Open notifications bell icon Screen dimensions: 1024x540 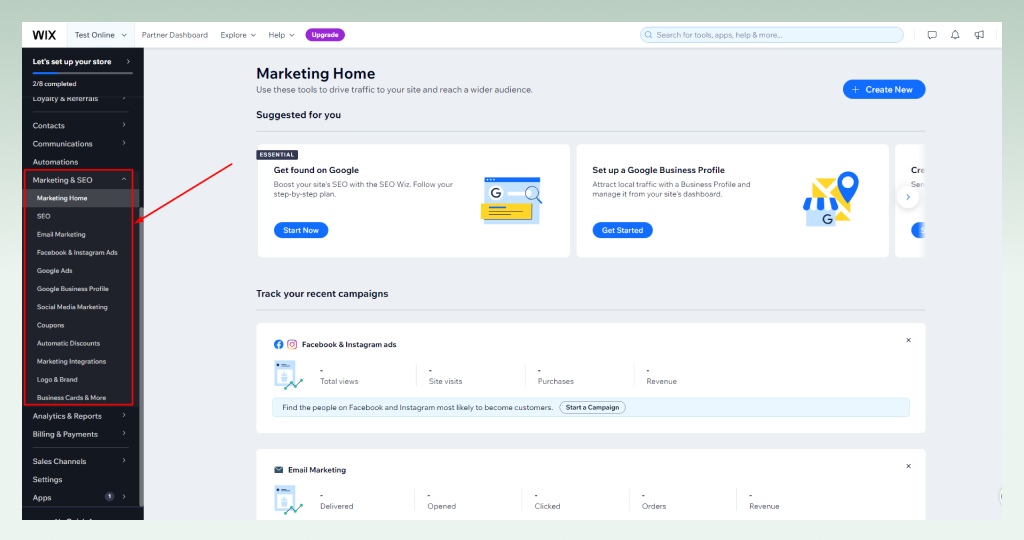coord(955,35)
